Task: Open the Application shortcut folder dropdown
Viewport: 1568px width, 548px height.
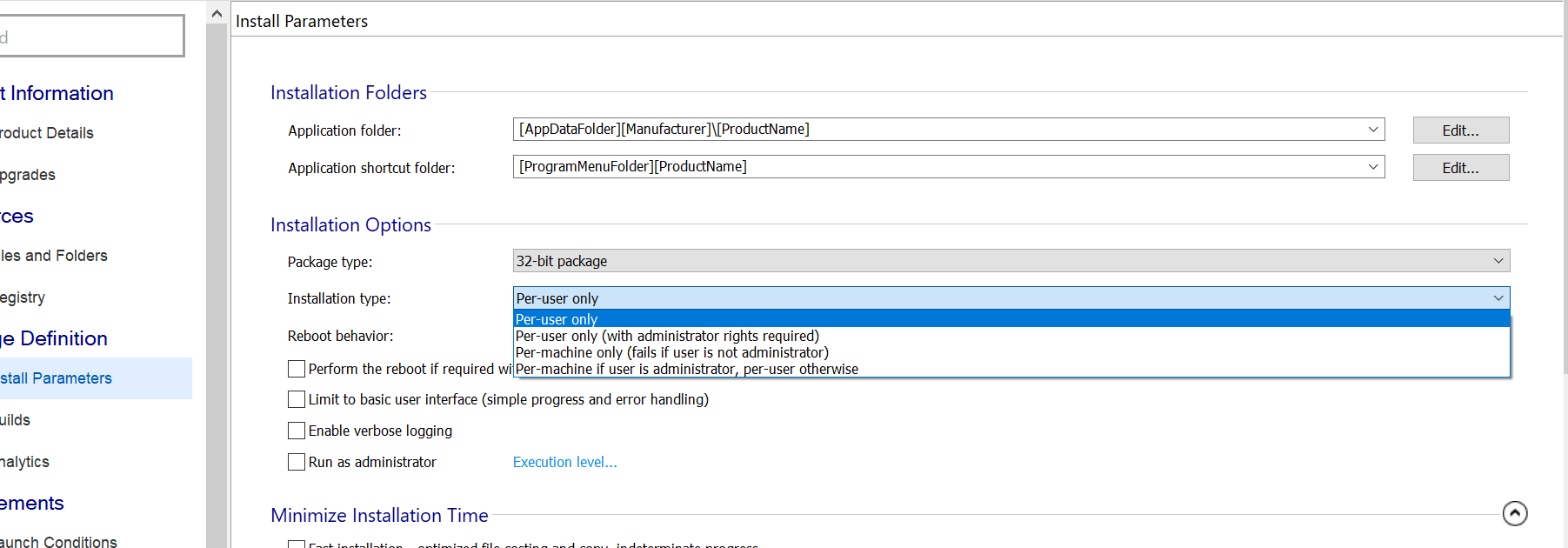Action: click(1372, 167)
